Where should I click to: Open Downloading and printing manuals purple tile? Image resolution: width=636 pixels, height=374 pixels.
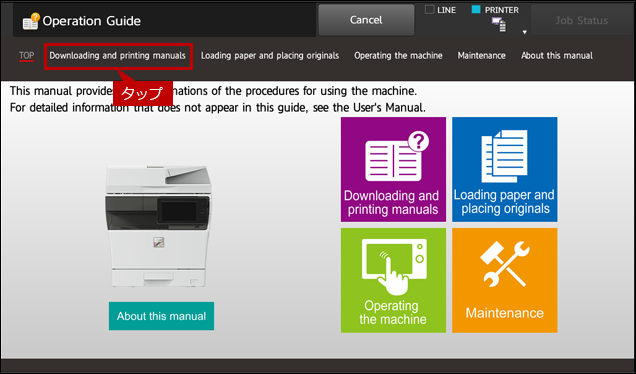[393, 170]
